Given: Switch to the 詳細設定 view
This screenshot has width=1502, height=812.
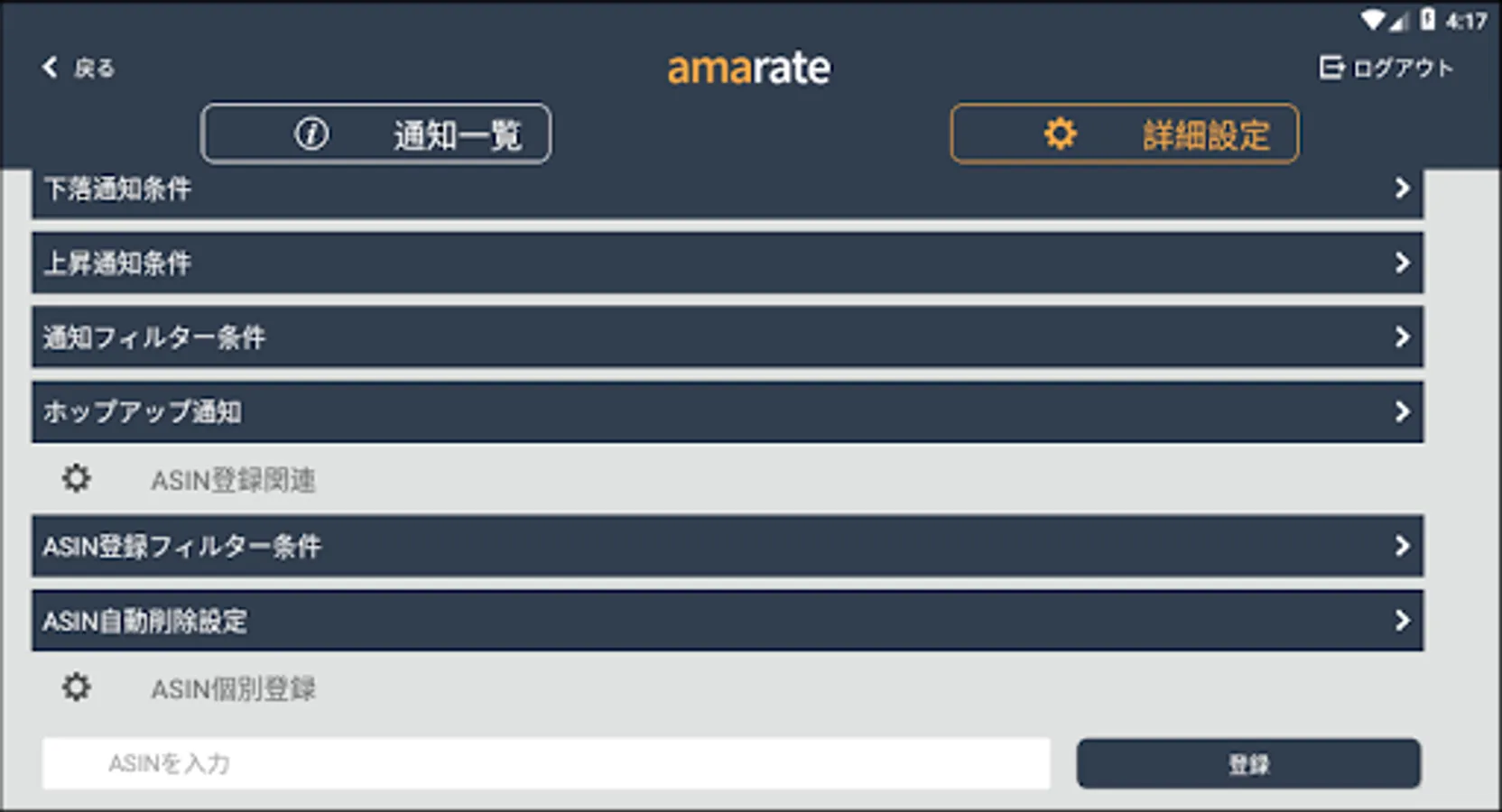Looking at the screenshot, I should pos(1126,133).
